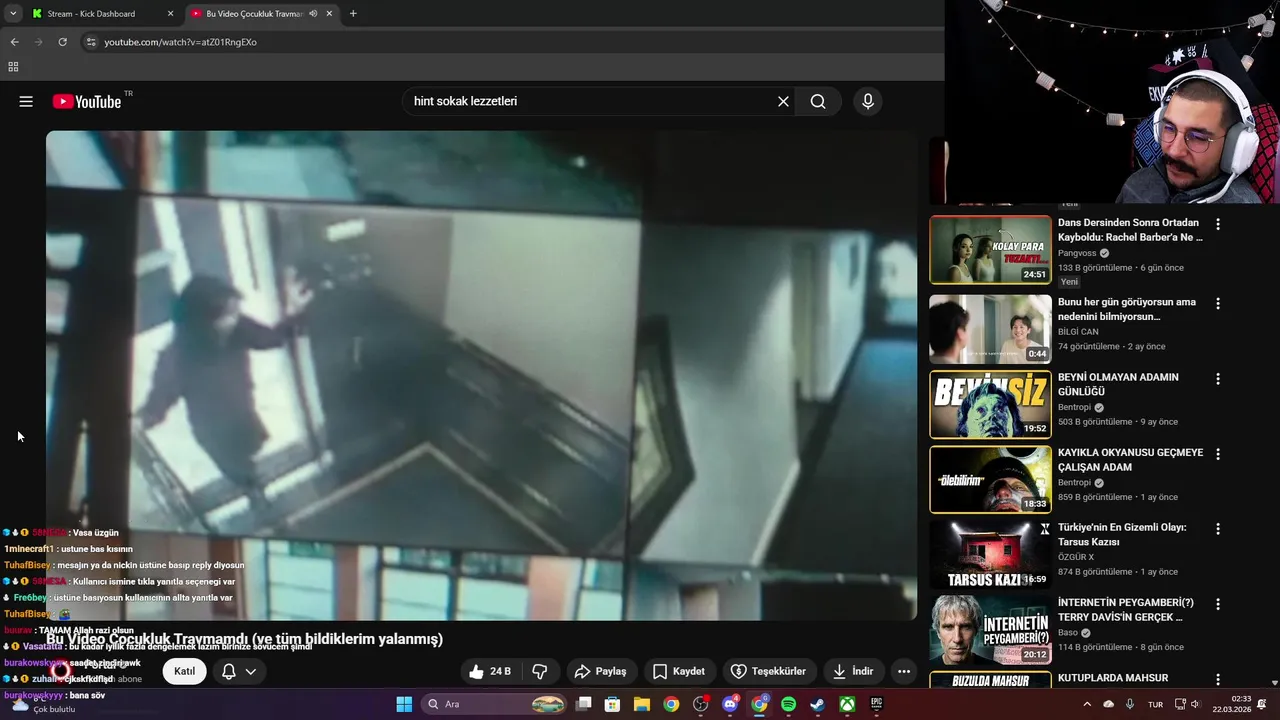Open more video actions three-dot menu
The width and height of the screenshot is (1280, 720).
[904, 671]
